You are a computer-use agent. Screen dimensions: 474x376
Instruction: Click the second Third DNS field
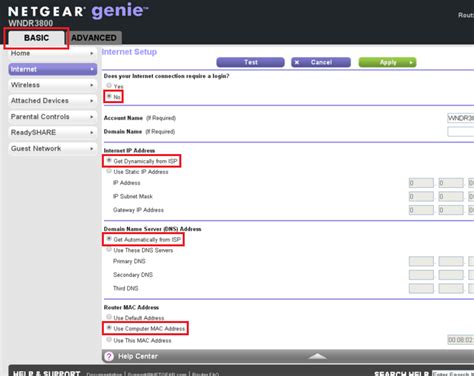pos(451,289)
